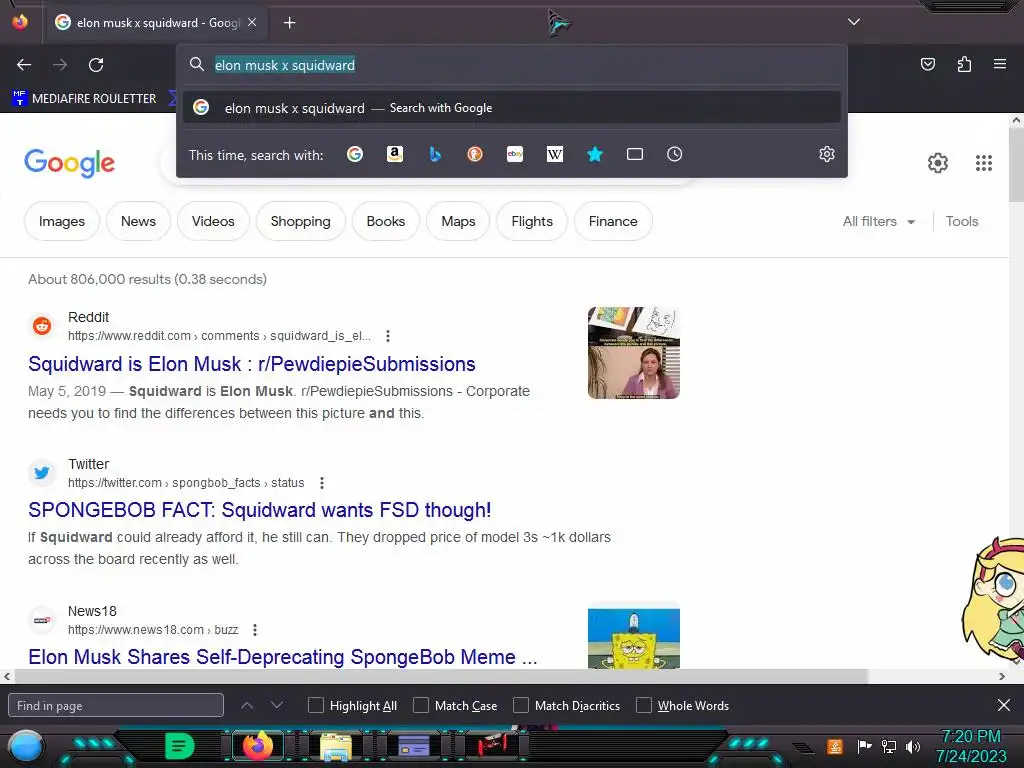The image size is (1024, 768).
Task: Switch to Books results
Action: (x=385, y=221)
